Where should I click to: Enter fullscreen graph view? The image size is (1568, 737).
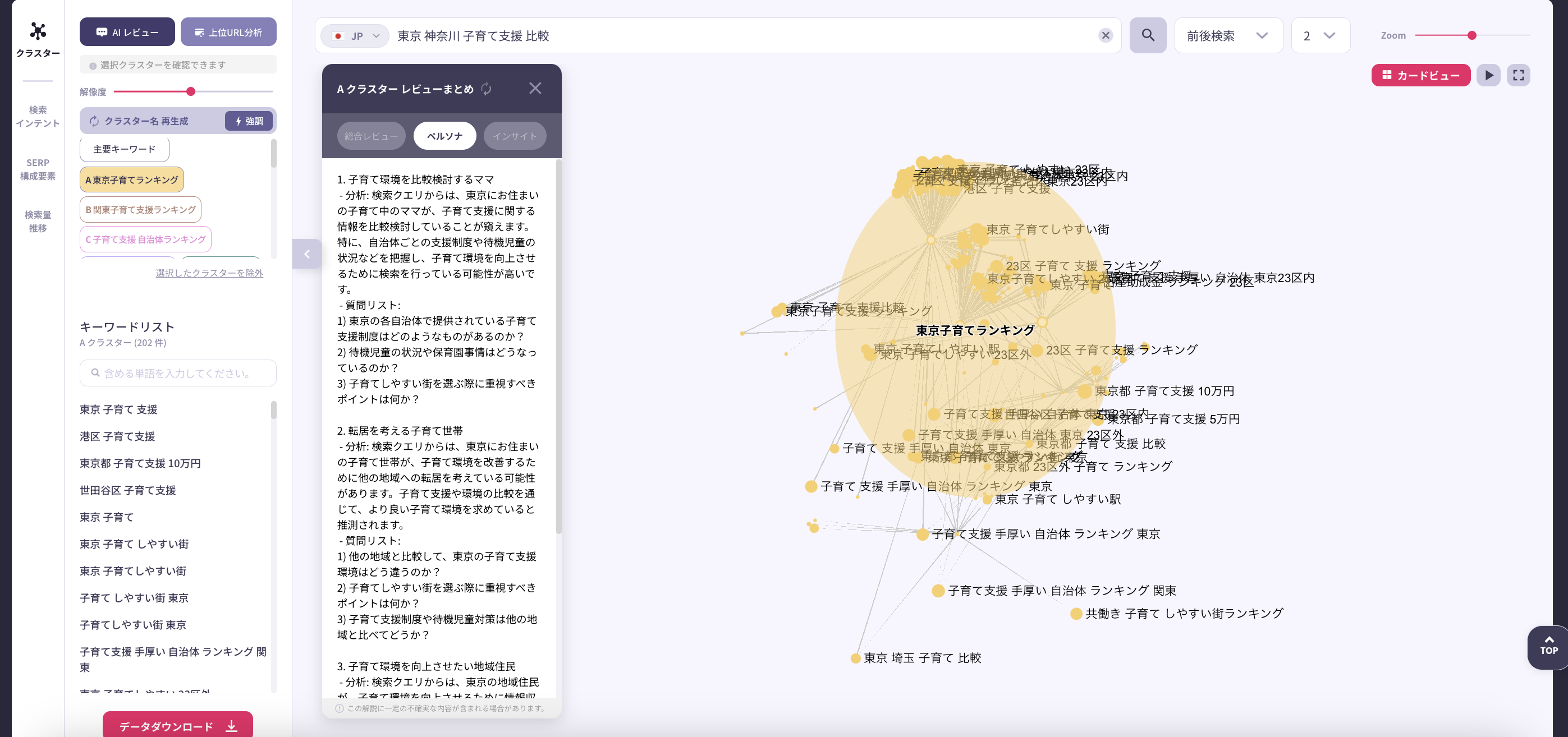(x=1518, y=76)
